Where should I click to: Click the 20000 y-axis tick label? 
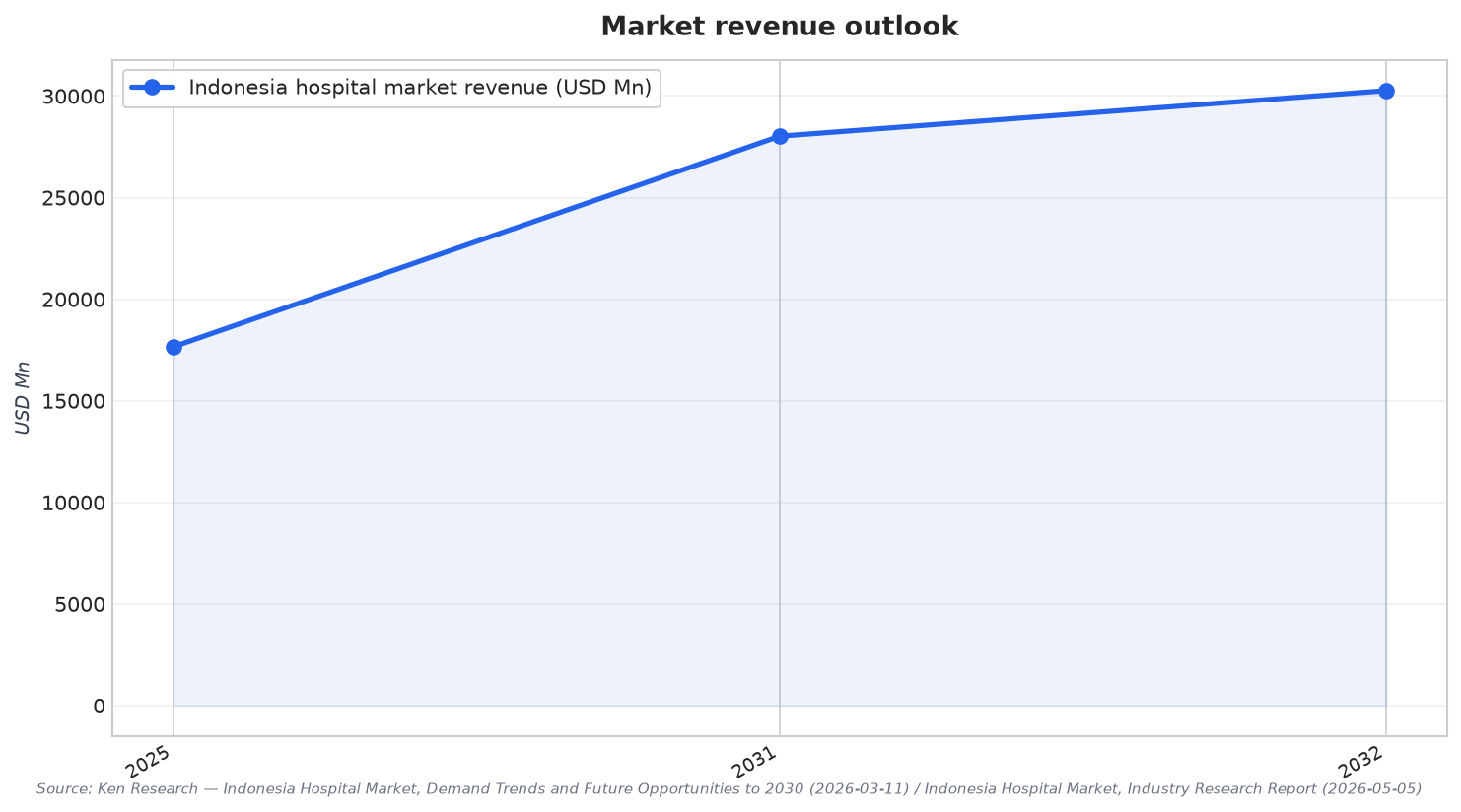73,300
